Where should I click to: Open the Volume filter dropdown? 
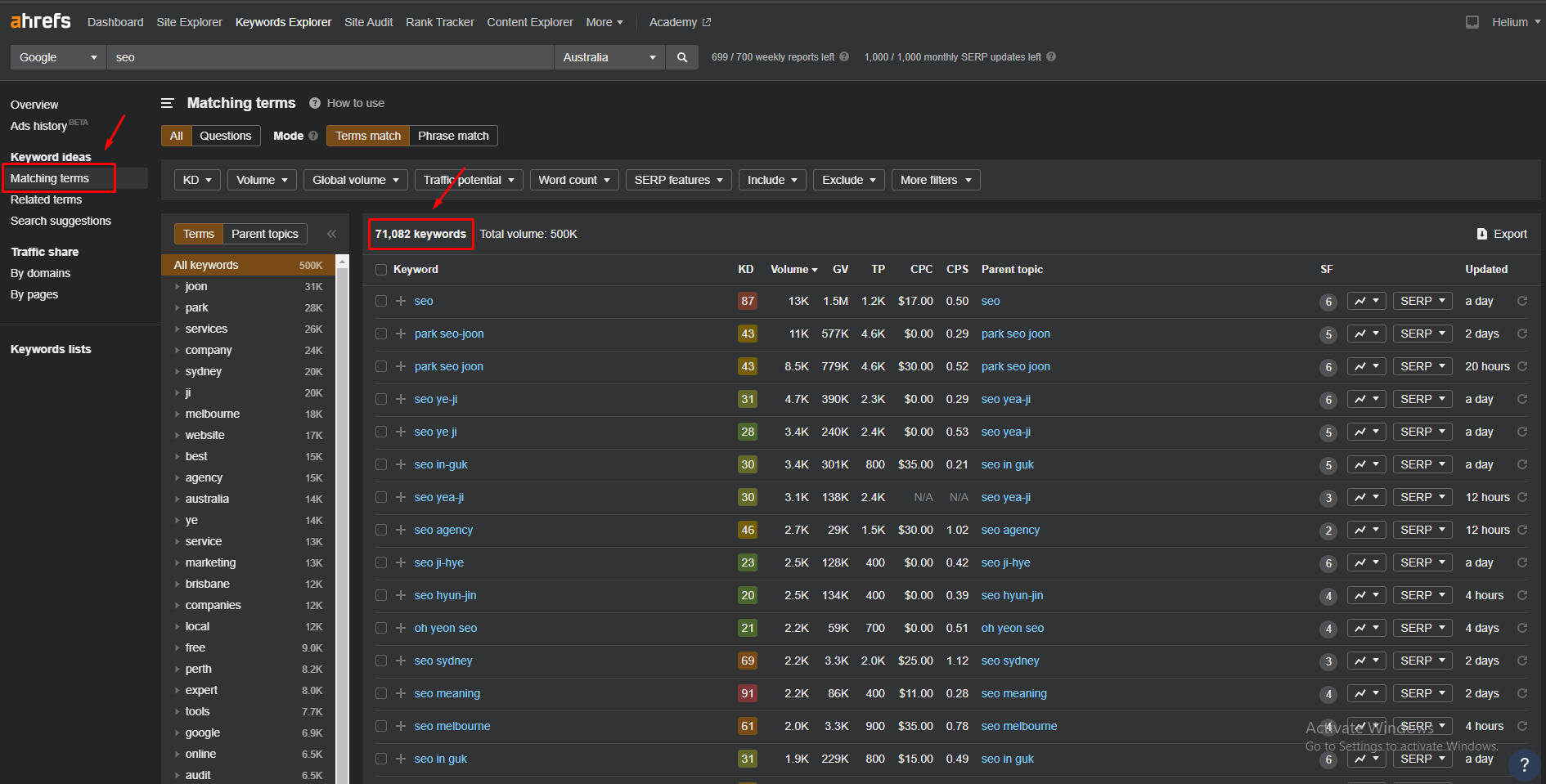[x=262, y=180]
